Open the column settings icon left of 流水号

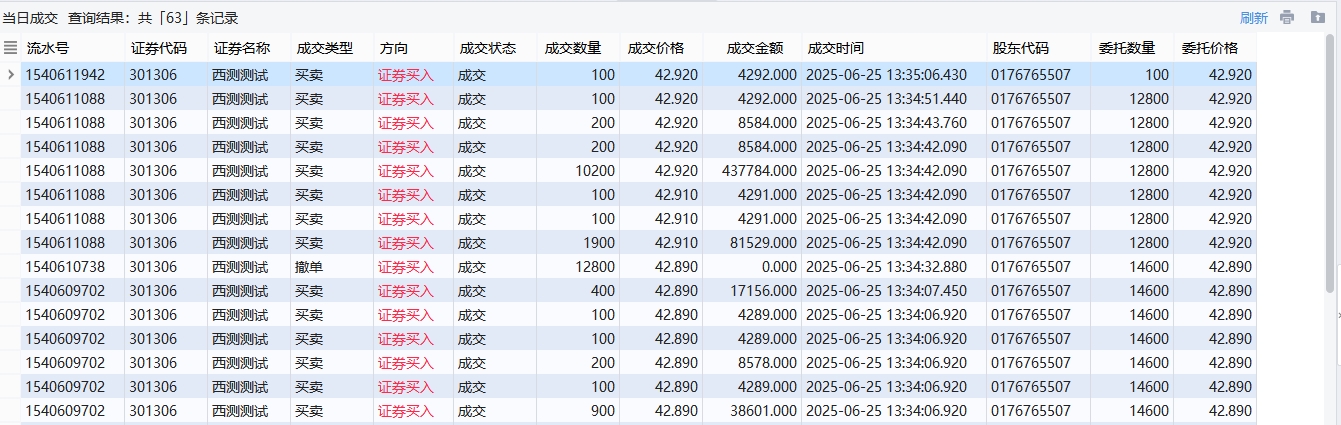pos(11,47)
